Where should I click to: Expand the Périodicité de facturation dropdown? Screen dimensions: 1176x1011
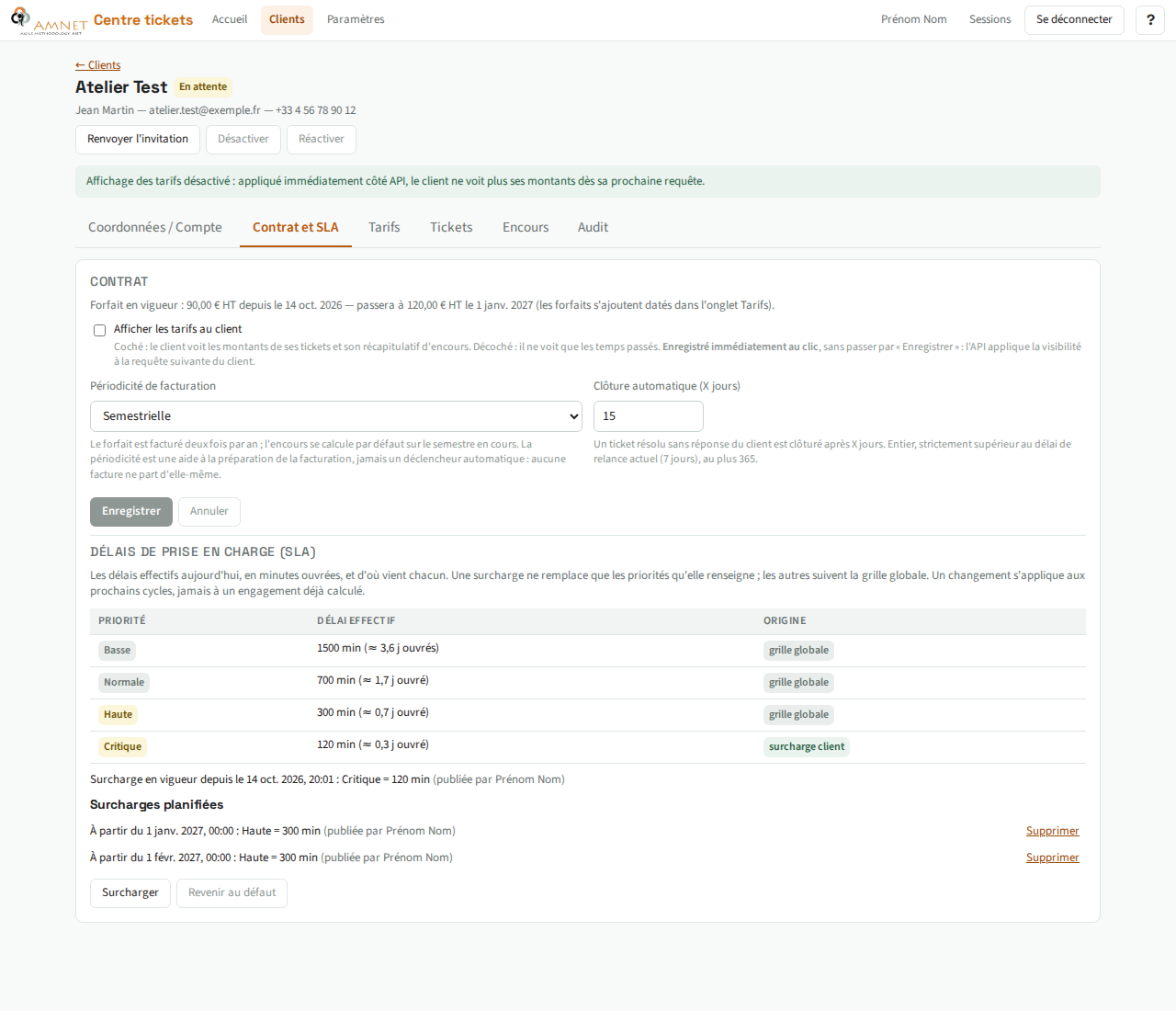[x=336, y=416]
